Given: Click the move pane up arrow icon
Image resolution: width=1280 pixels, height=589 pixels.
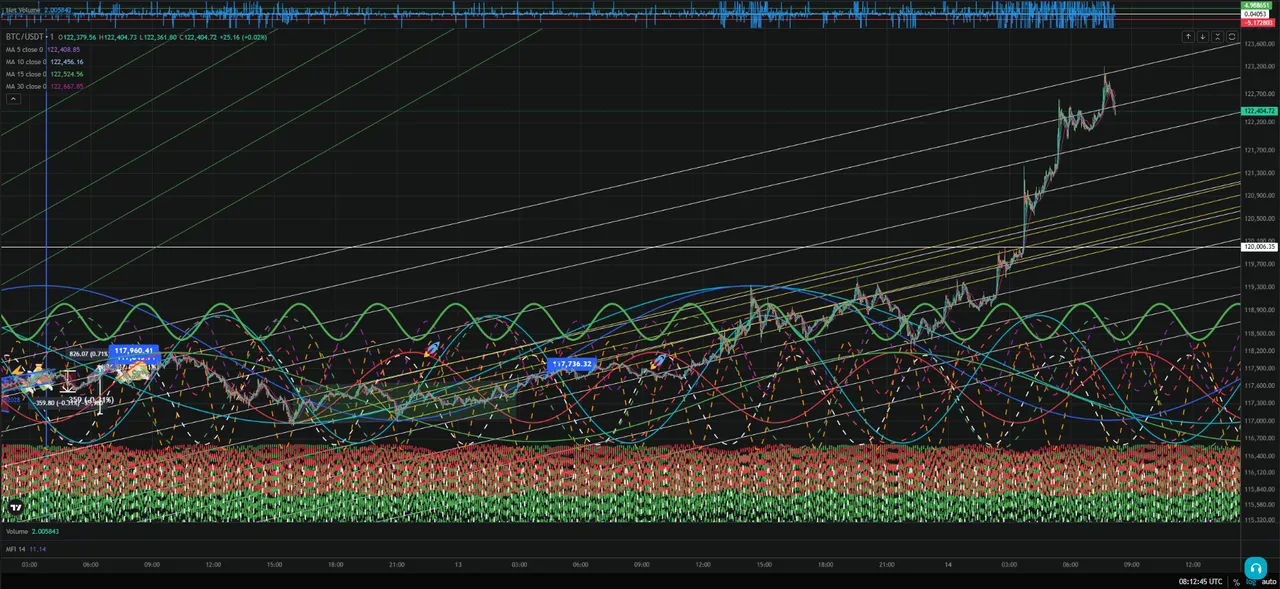Looking at the screenshot, I should point(1188,36).
